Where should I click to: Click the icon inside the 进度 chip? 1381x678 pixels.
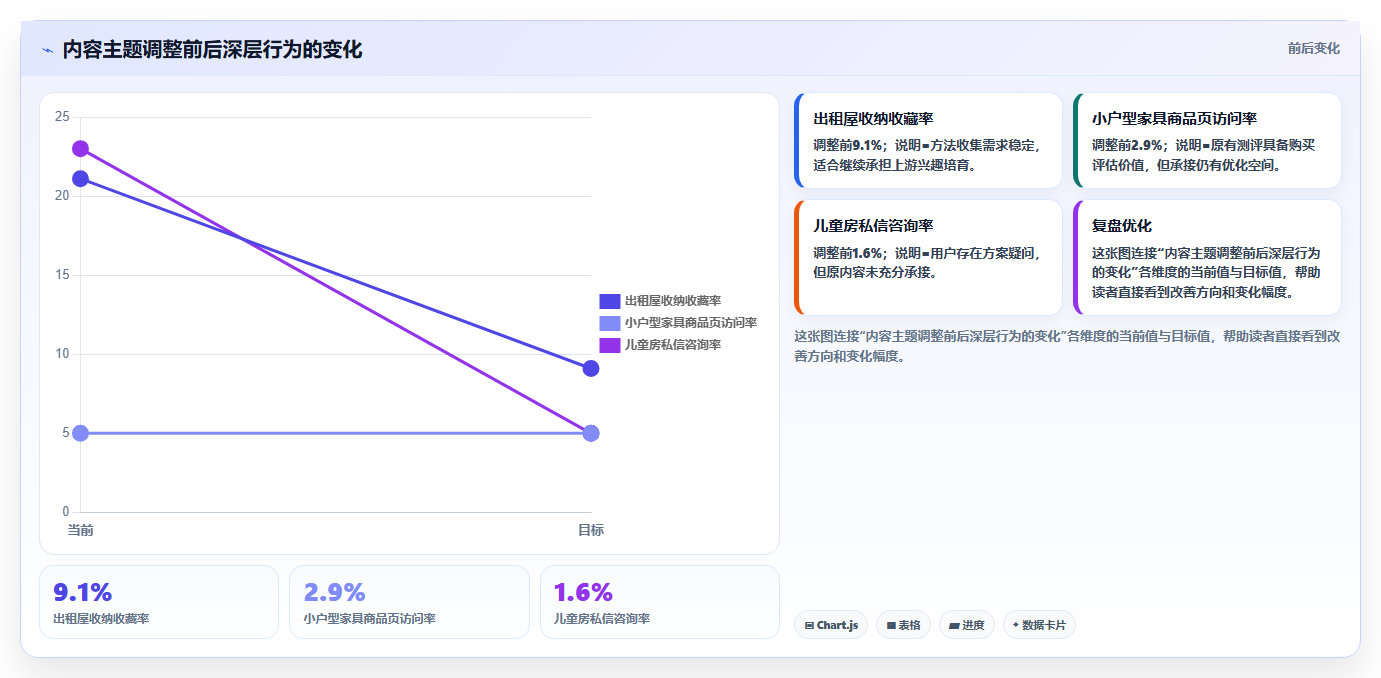954,626
